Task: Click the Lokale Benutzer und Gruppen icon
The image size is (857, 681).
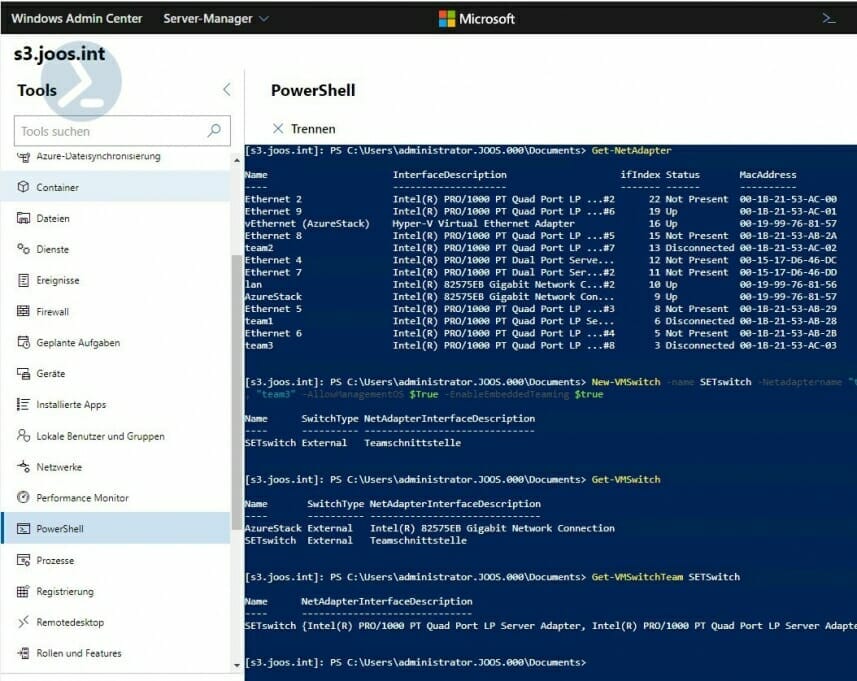Action: tap(23, 436)
